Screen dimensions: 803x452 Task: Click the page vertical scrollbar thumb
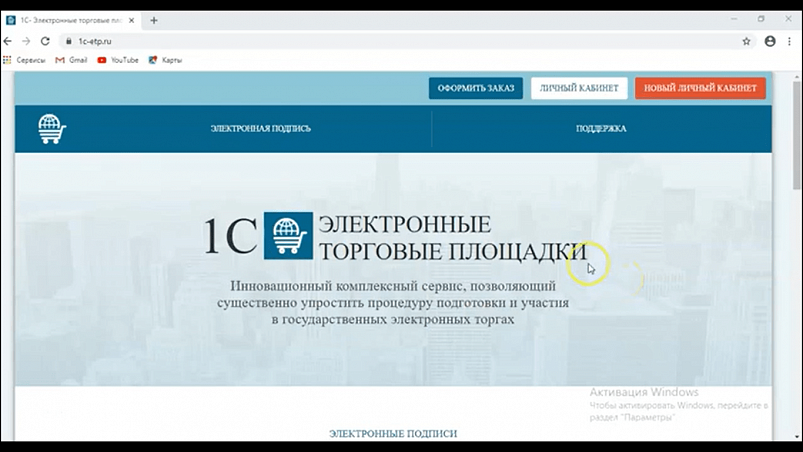point(797,135)
